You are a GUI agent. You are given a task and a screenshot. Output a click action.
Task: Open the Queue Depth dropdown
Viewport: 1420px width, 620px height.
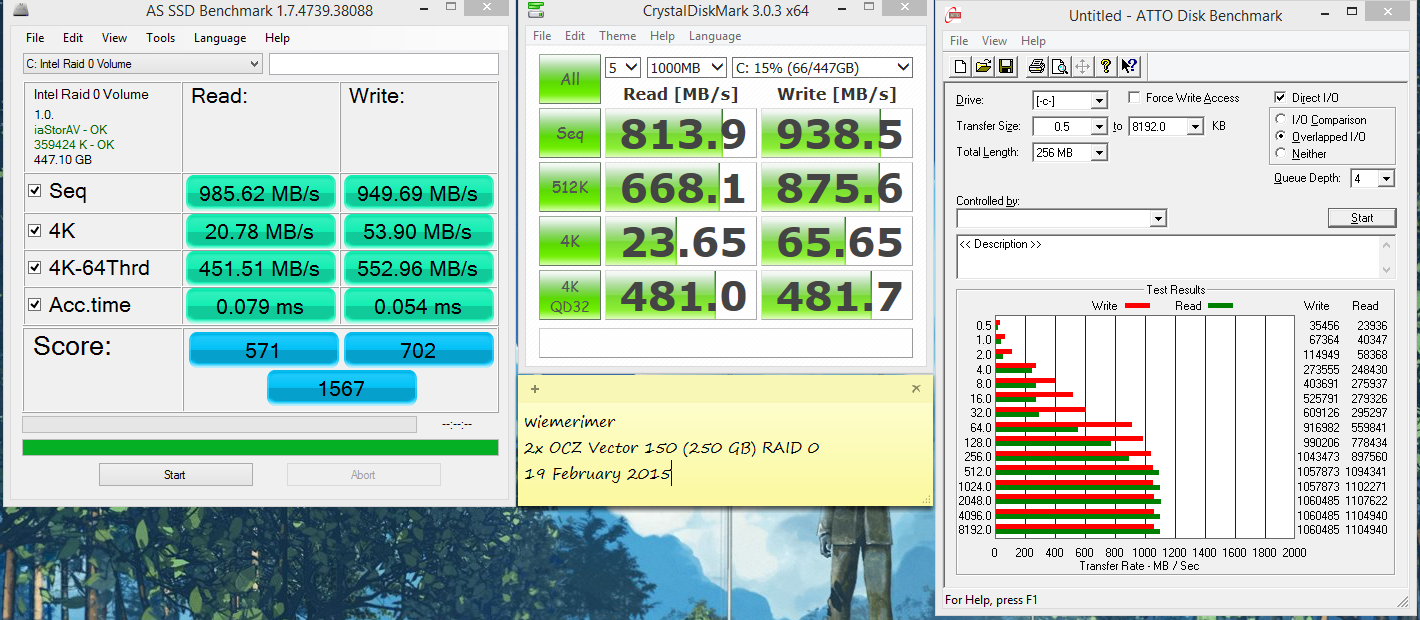[1385, 179]
